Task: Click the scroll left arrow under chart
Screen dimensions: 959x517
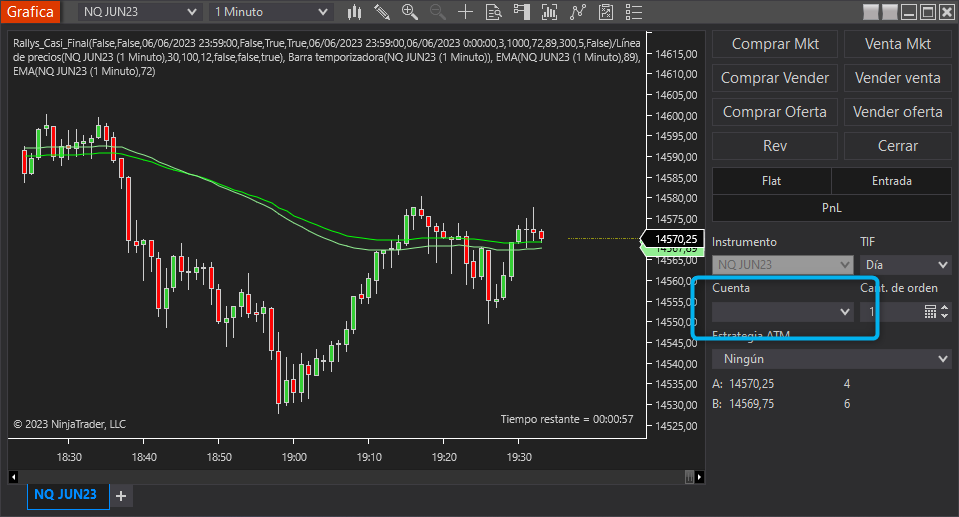Action: 13,477
